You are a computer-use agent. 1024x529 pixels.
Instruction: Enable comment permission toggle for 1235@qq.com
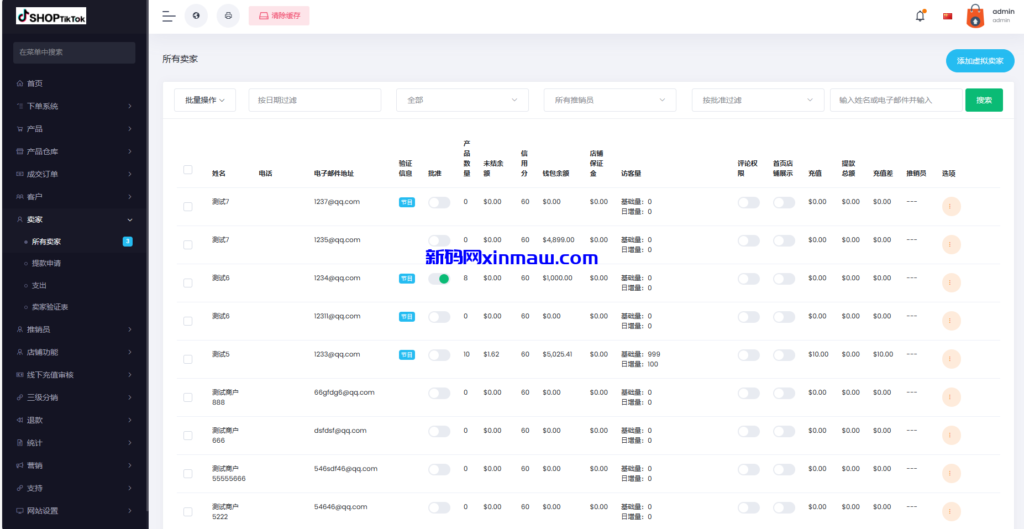[x=748, y=241]
